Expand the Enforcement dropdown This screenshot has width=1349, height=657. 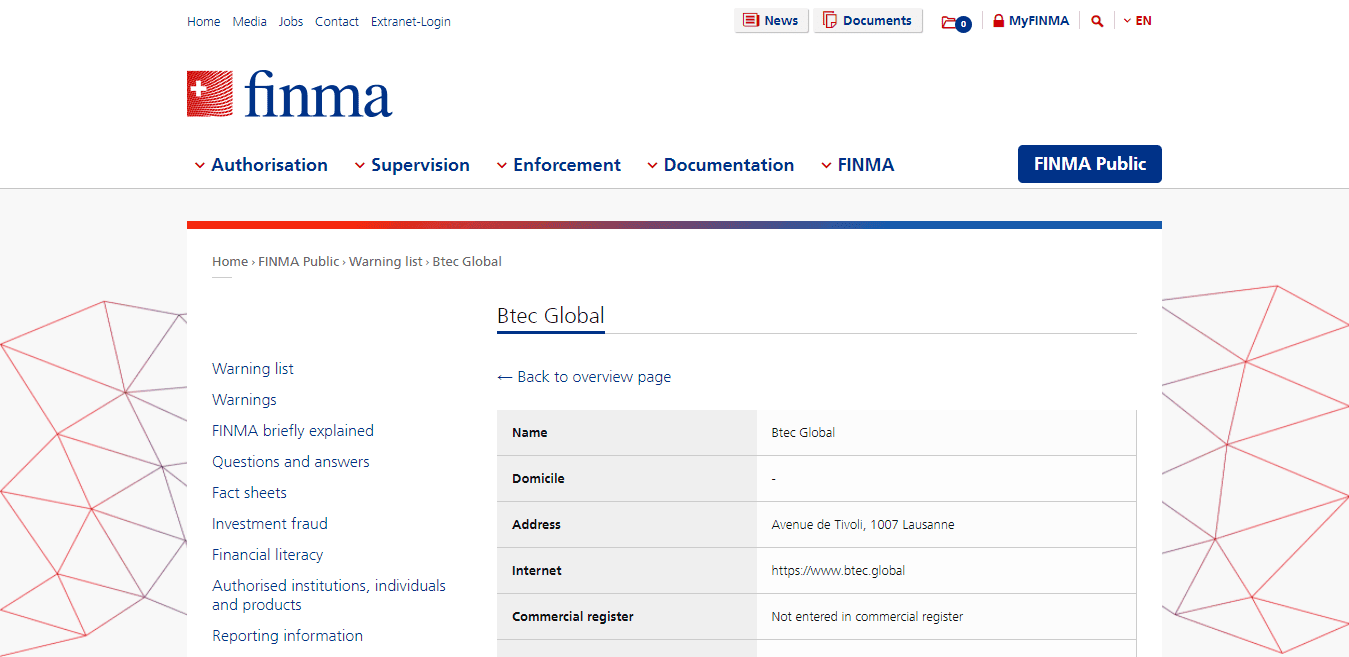tap(559, 165)
